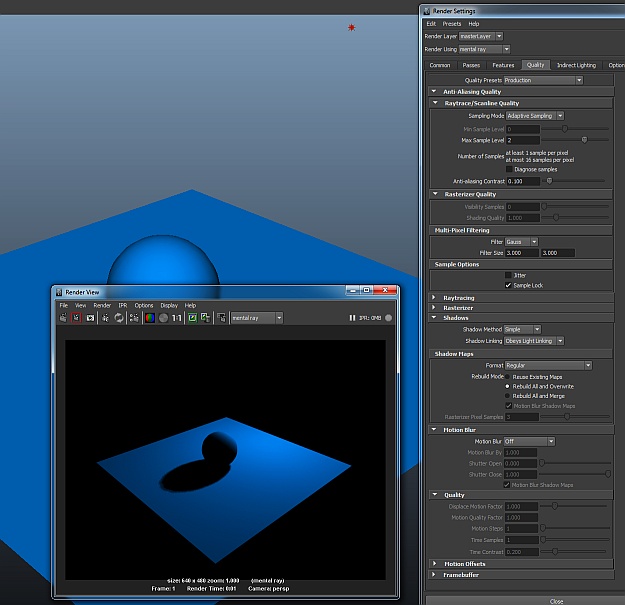
Task: Open the Render Using mental ray dropdown
Action: (x=484, y=49)
